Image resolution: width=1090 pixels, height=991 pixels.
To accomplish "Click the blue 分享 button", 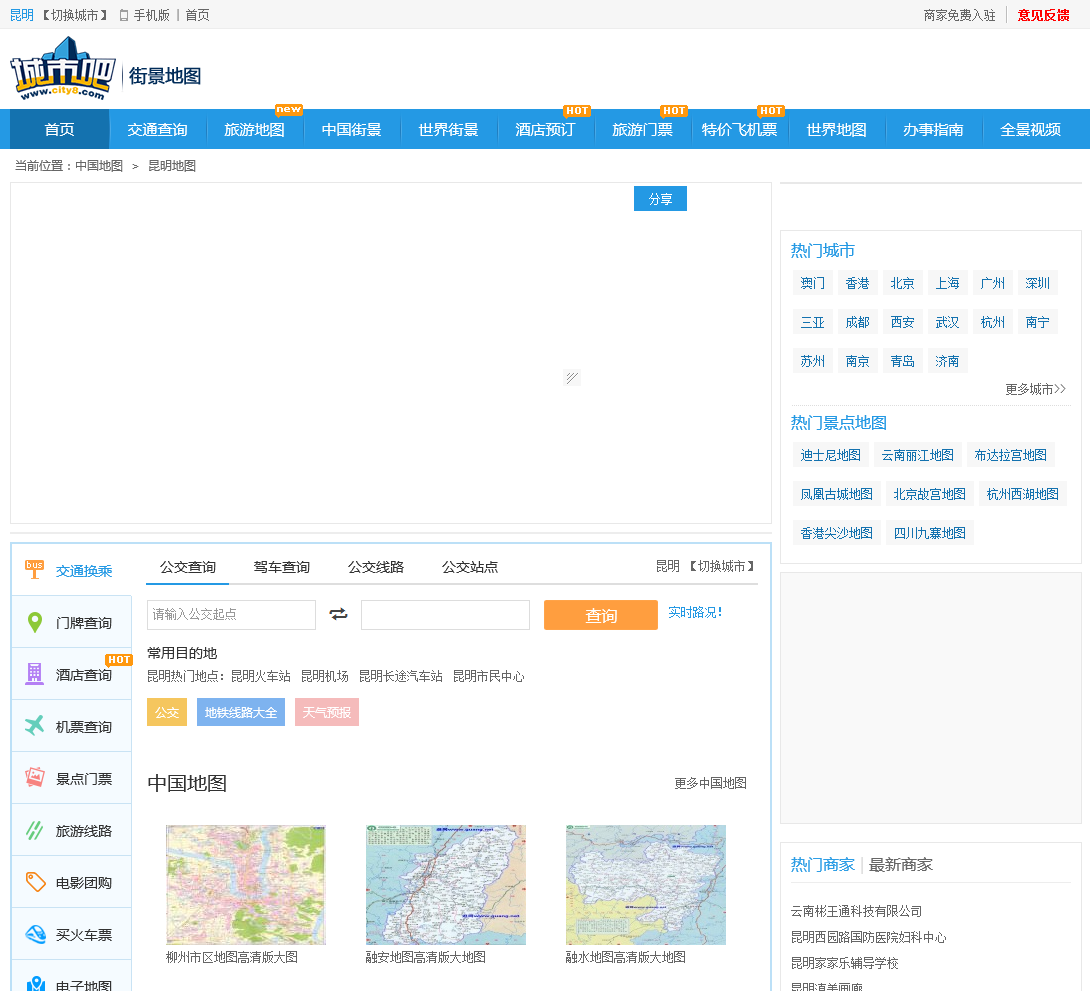I will click(660, 199).
